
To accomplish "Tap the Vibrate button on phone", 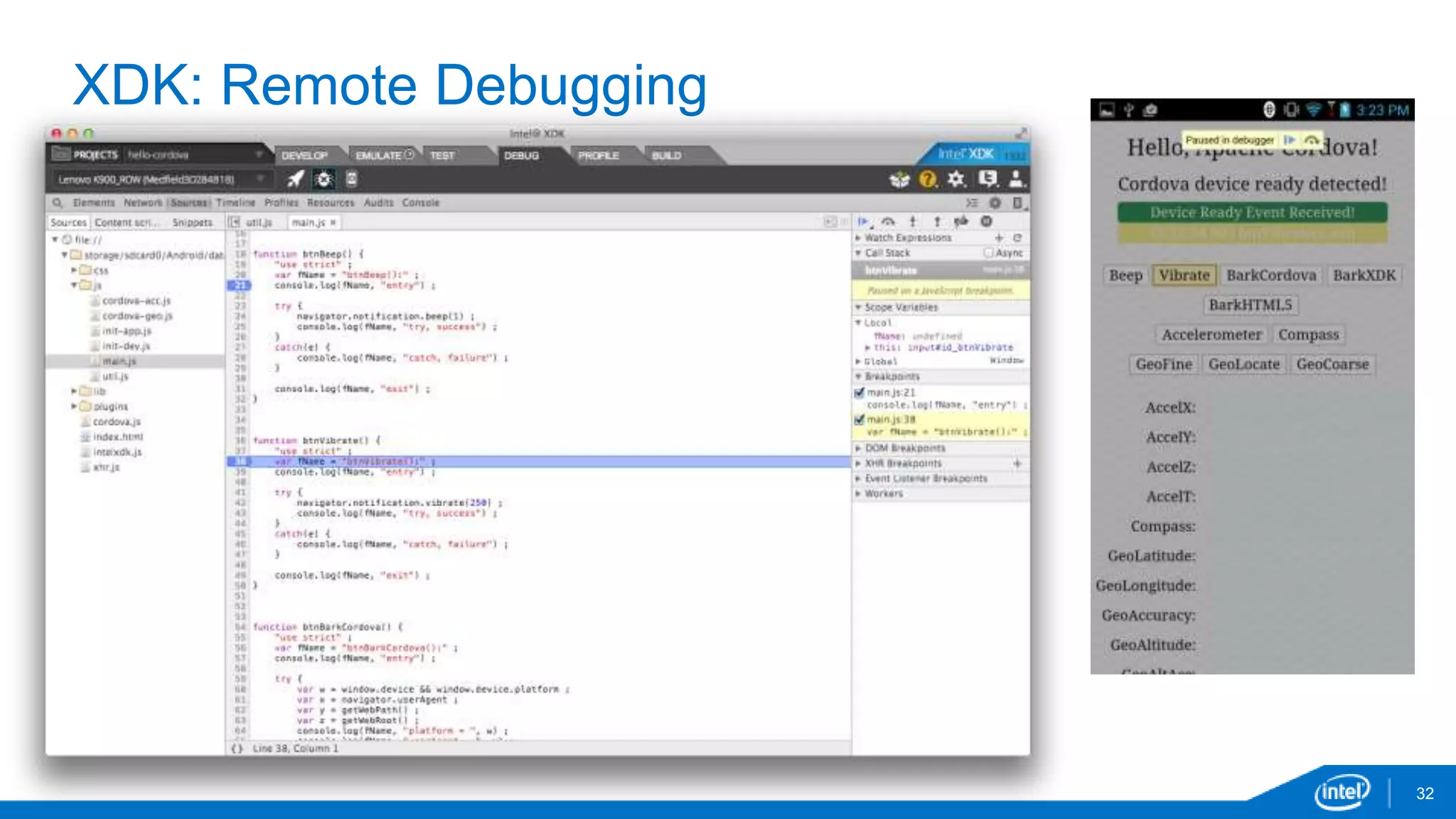I will pyautogui.click(x=1184, y=275).
